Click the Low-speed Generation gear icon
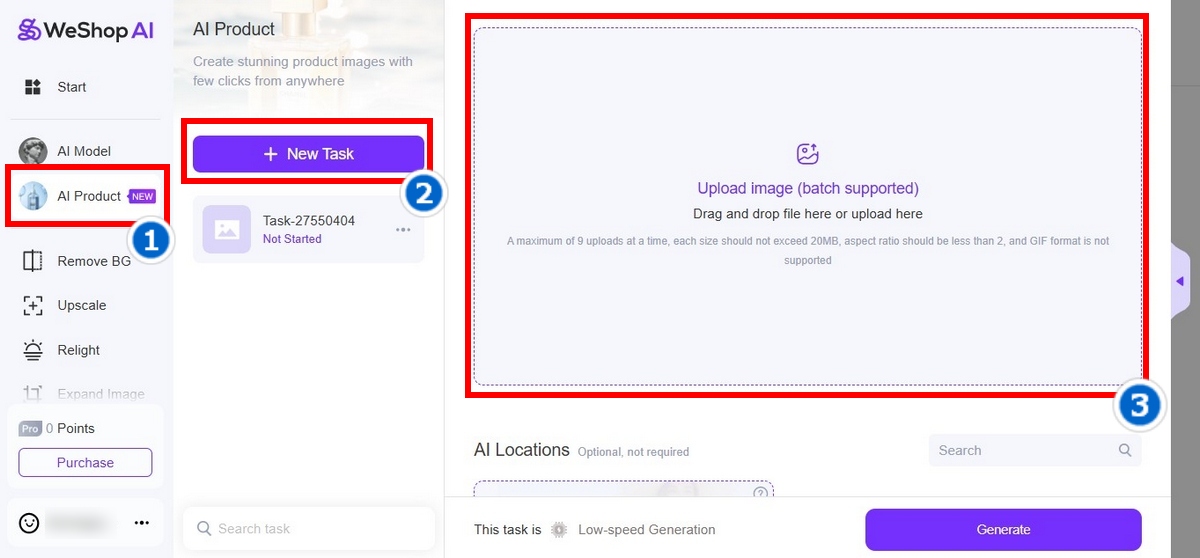Screen dimensions: 1200x558 (559, 530)
